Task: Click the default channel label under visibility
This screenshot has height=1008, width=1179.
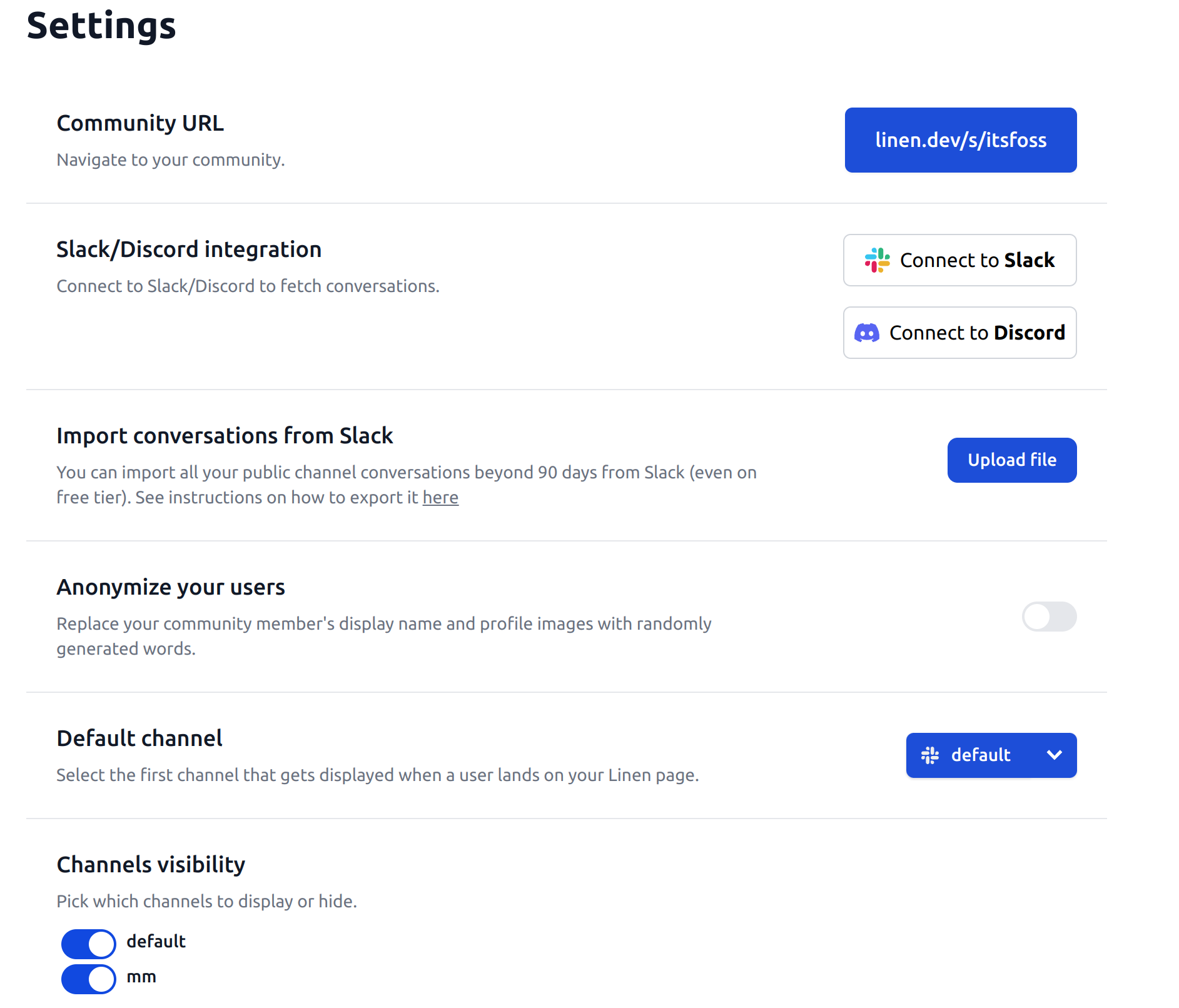Action: (156, 942)
